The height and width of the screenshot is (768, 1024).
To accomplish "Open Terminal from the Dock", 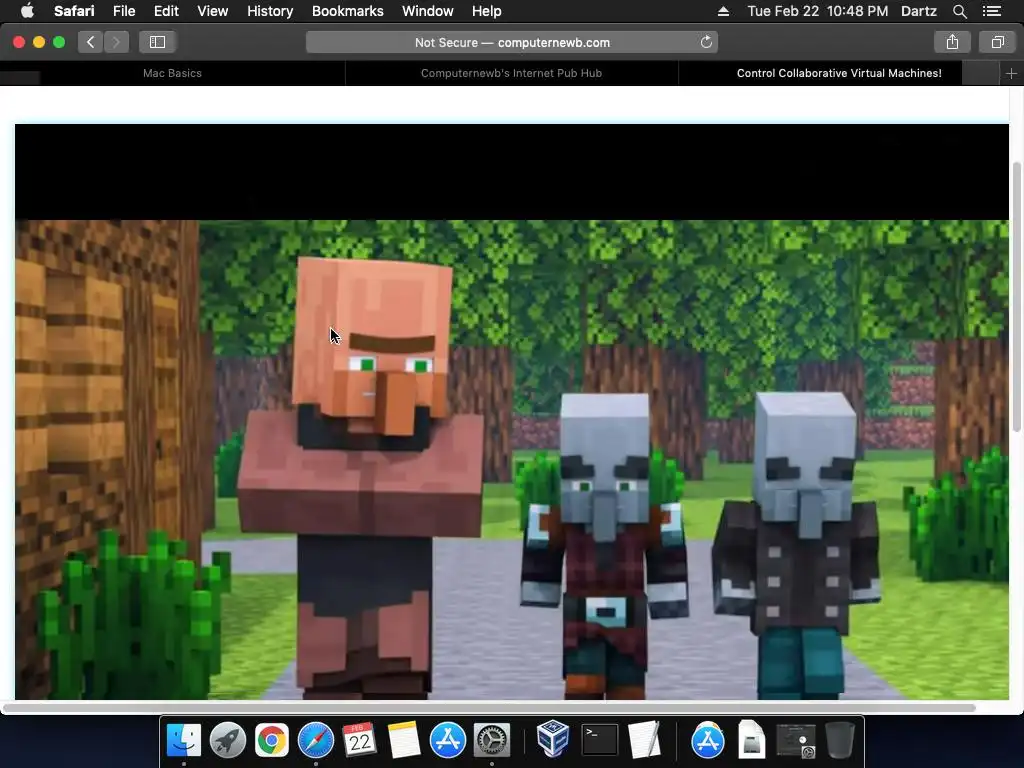I will tap(599, 740).
